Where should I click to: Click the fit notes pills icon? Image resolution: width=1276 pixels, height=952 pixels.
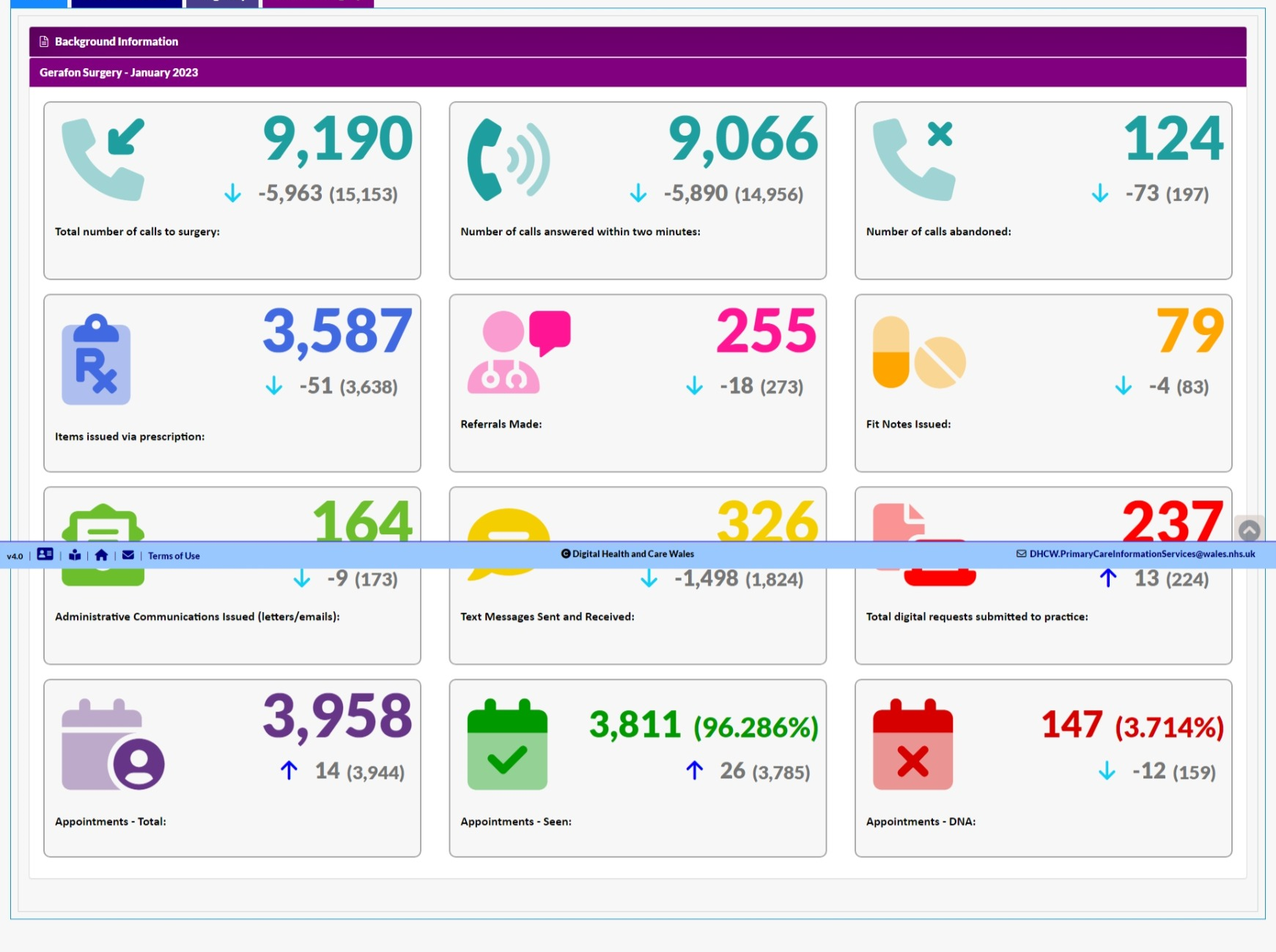coord(919,353)
